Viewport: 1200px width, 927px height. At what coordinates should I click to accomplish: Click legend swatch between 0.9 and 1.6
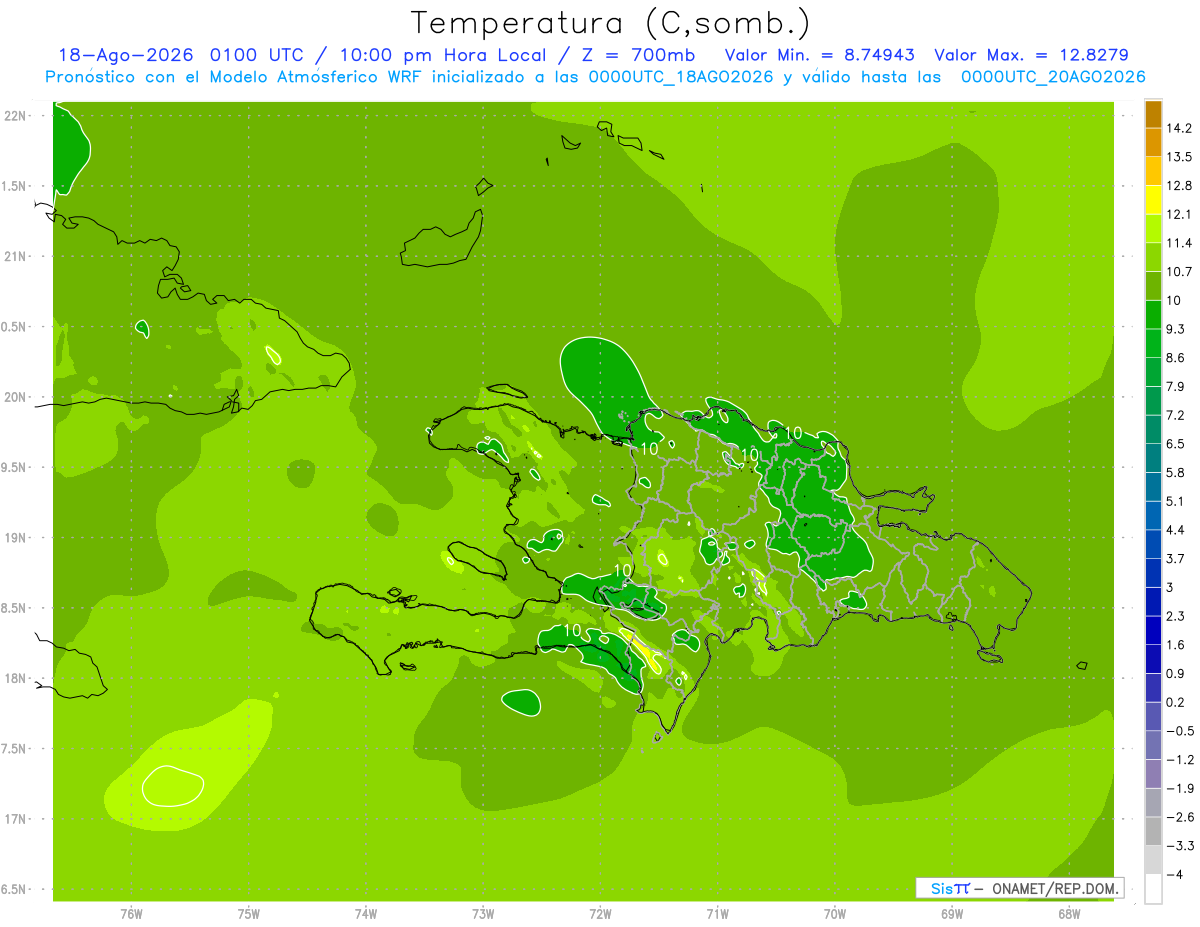pyautogui.click(x=1153, y=659)
